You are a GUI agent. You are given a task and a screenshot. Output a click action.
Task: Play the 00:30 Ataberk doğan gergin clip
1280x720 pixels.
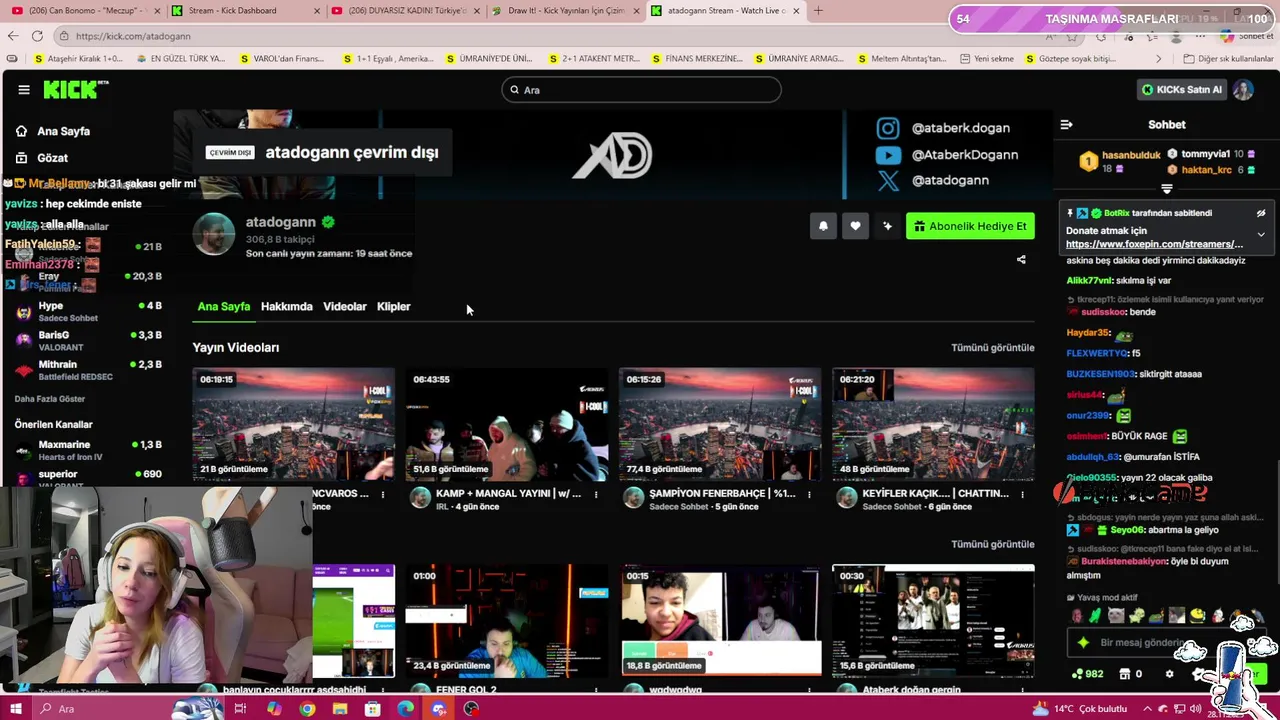pyautogui.click(x=933, y=621)
